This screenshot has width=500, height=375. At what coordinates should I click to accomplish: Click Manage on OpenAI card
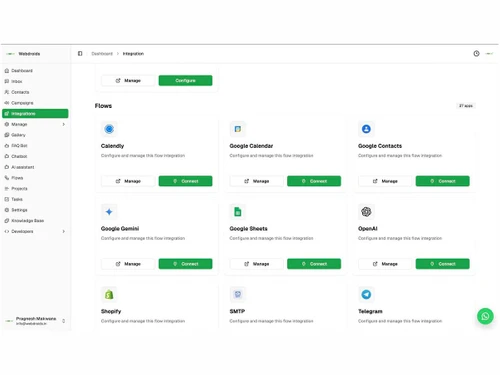click(385, 264)
